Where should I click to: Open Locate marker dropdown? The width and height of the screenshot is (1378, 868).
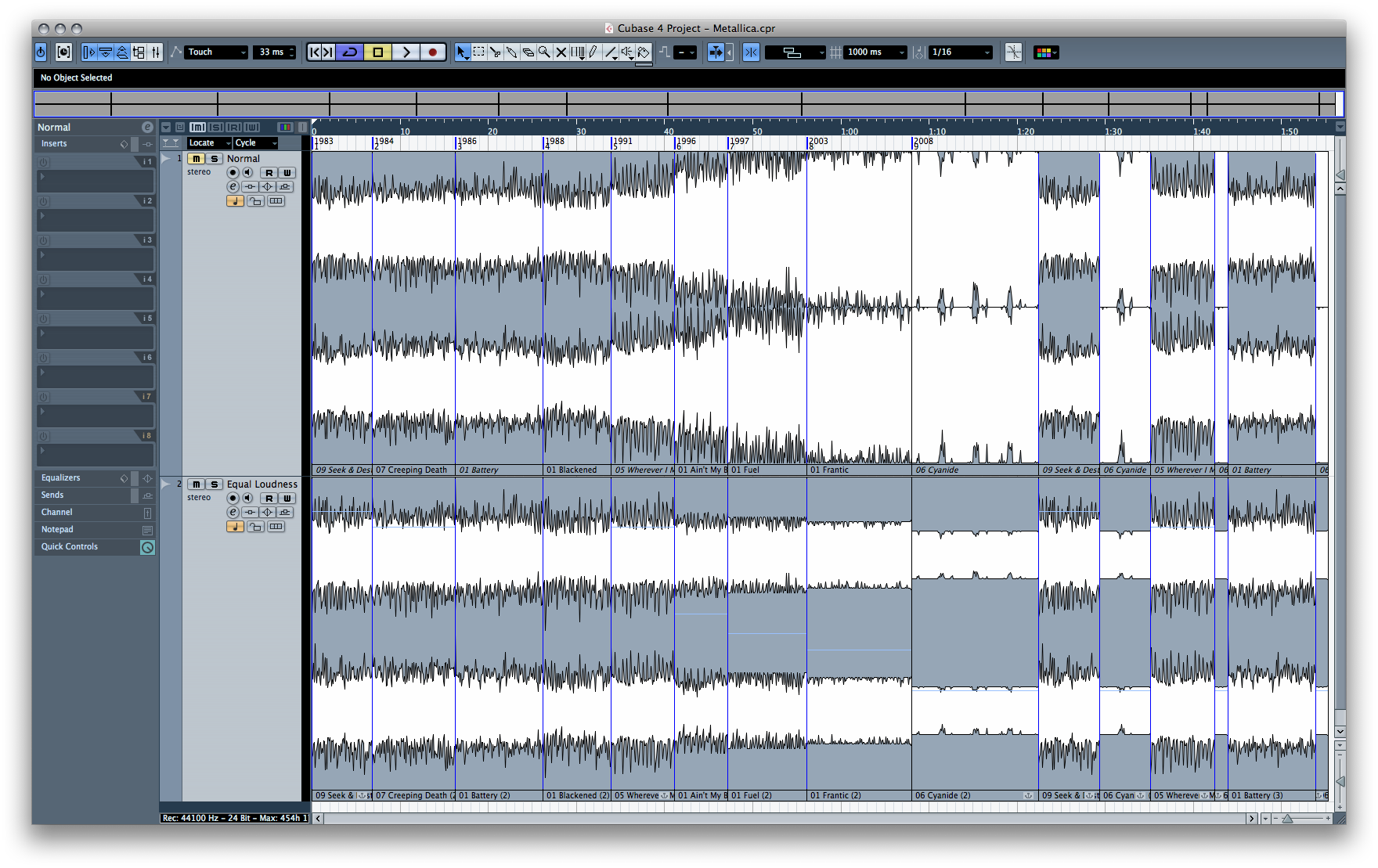[210, 142]
